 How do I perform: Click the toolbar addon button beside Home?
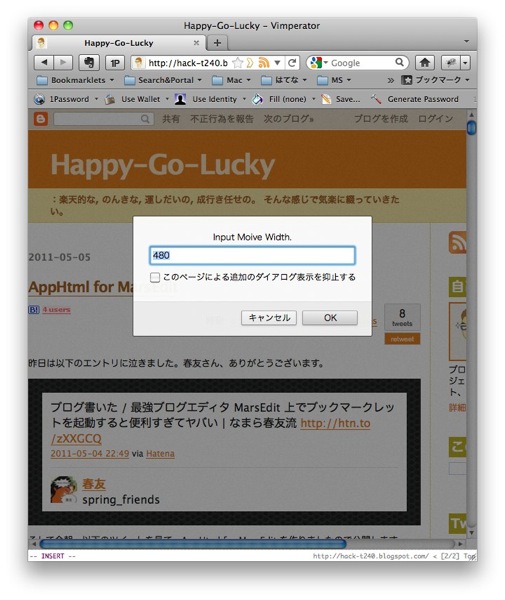[451, 62]
